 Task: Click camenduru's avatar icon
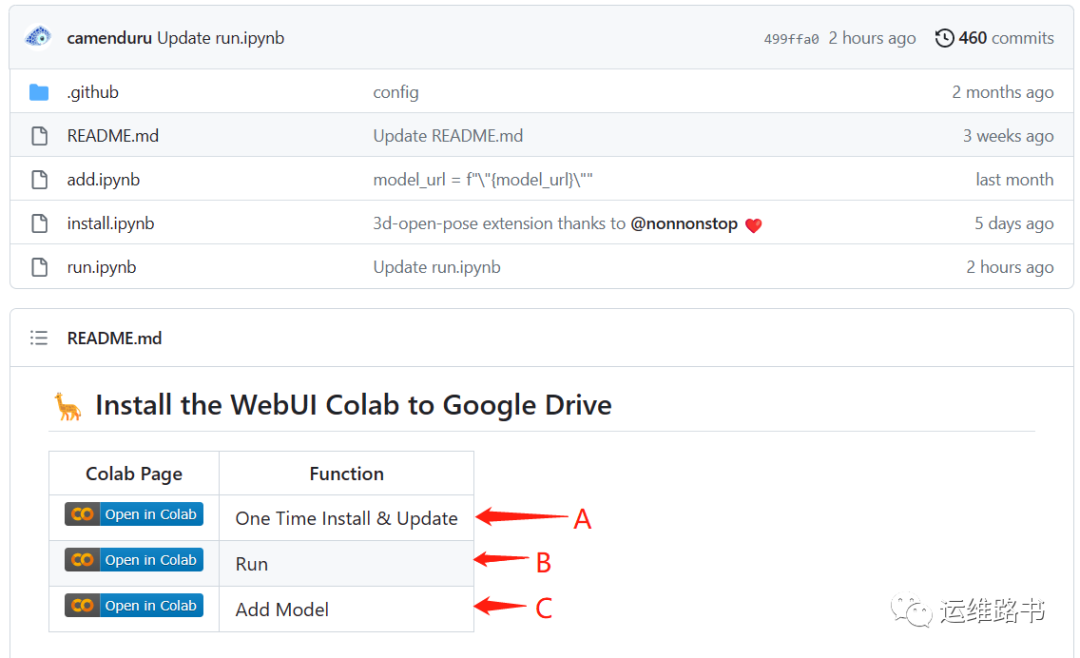[x=39, y=38]
